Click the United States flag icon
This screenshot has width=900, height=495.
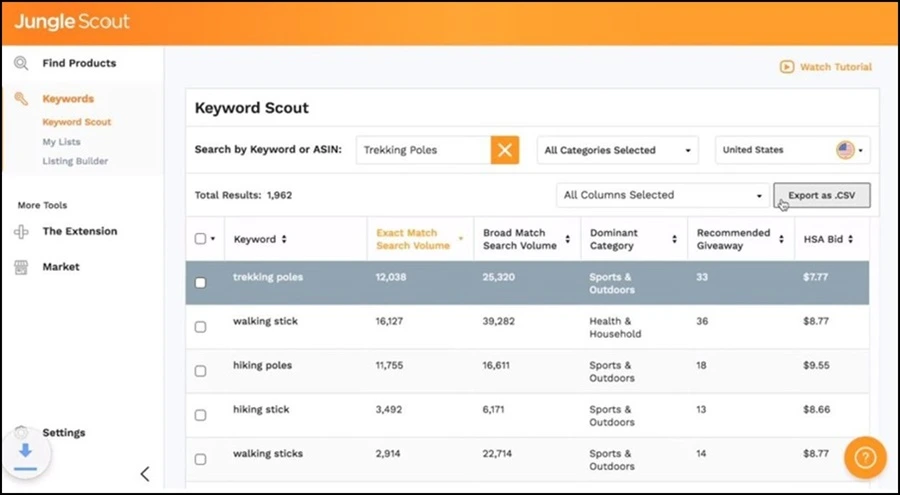[x=845, y=150]
